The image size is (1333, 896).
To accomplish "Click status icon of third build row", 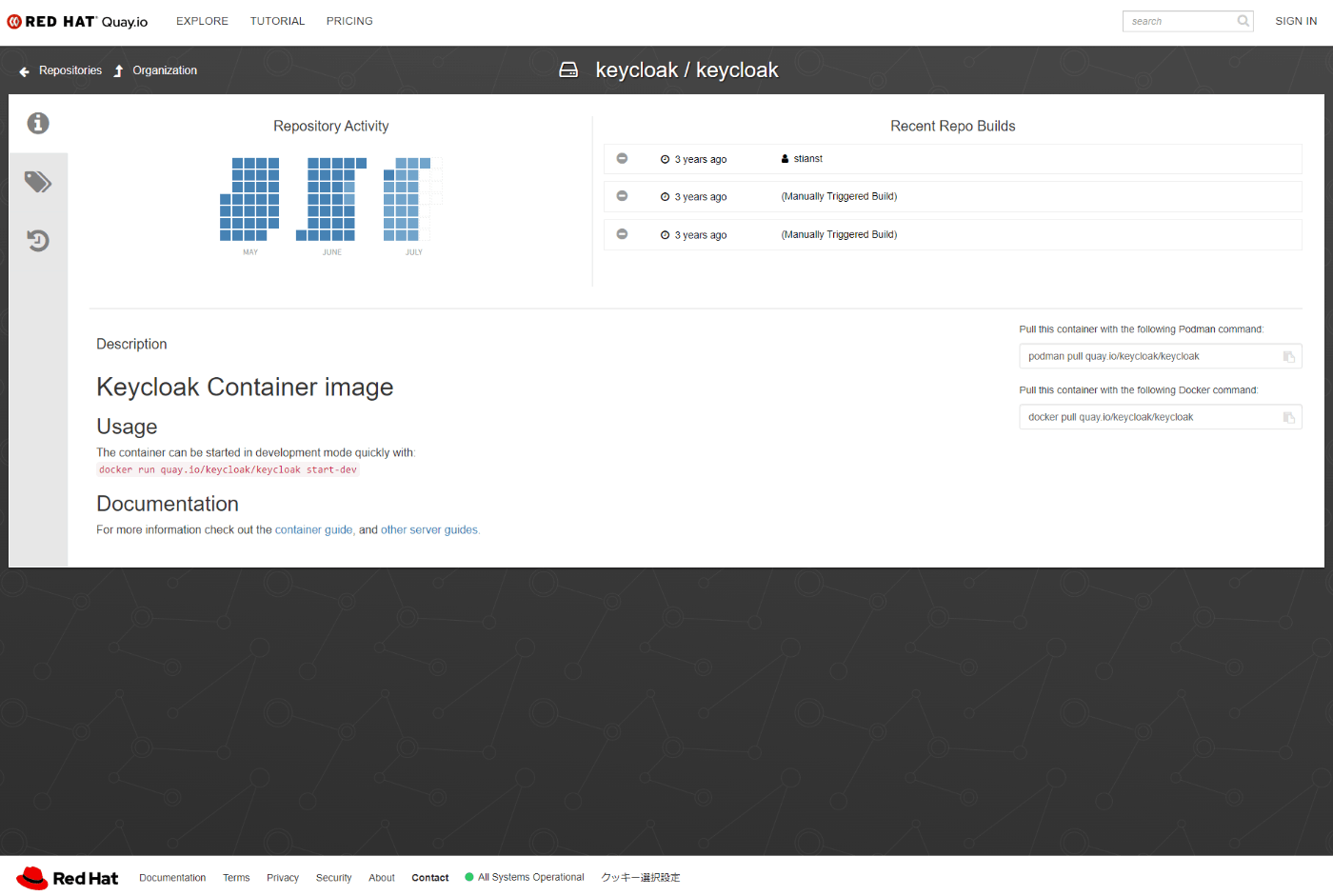I will (622, 234).
